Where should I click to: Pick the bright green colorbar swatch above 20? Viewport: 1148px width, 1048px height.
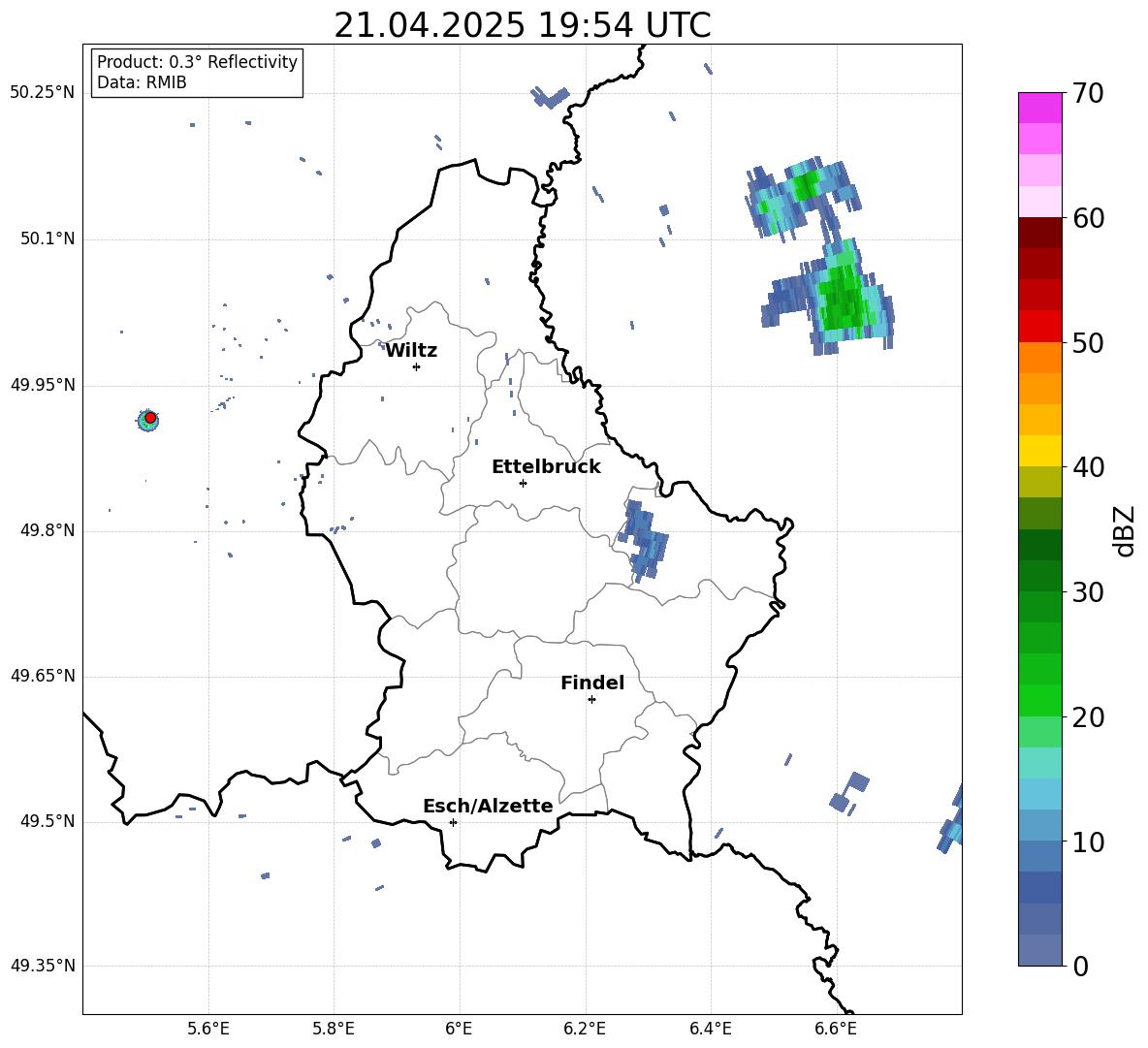tap(1039, 700)
